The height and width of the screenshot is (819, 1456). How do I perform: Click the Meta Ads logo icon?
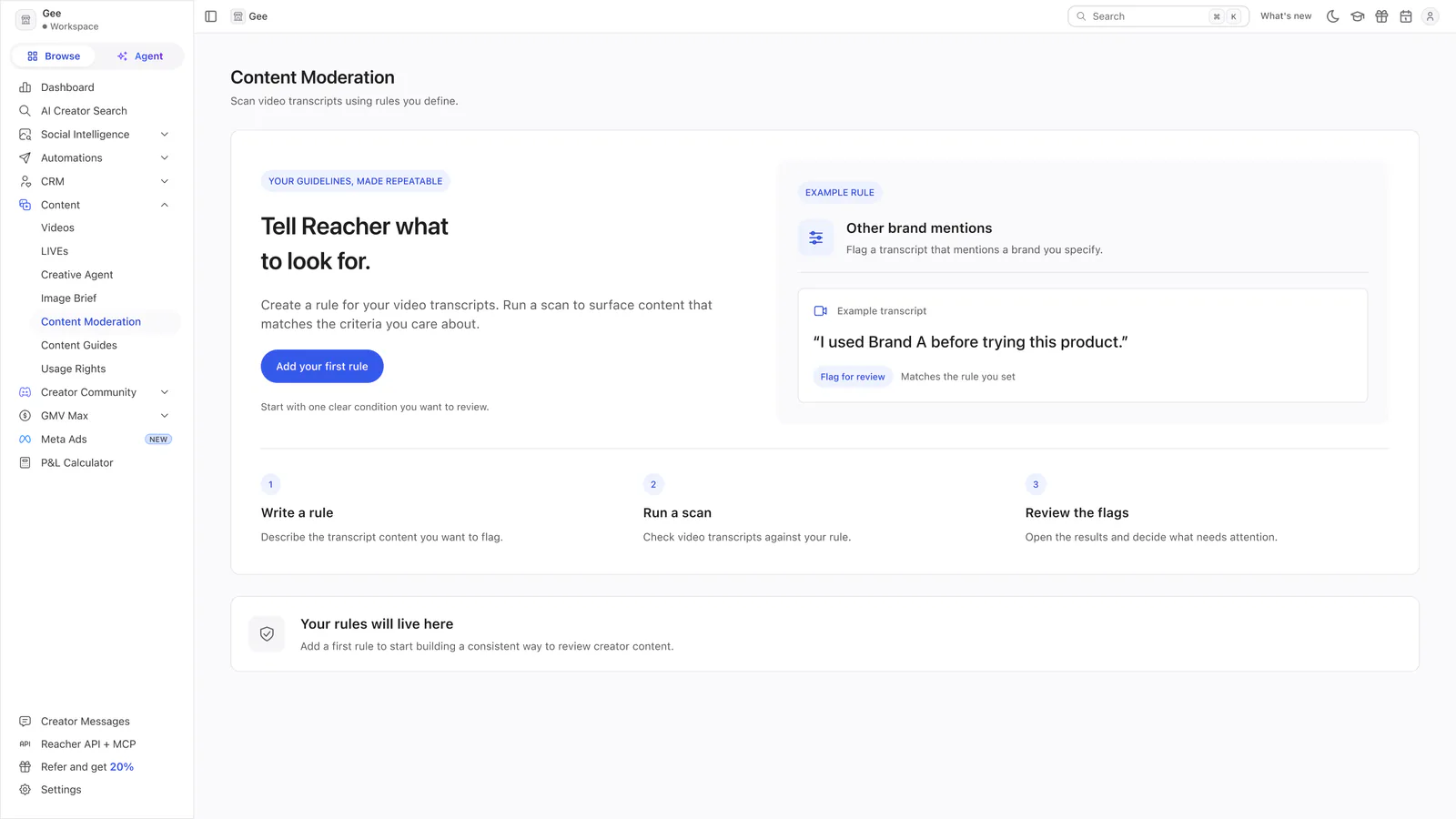coord(25,440)
